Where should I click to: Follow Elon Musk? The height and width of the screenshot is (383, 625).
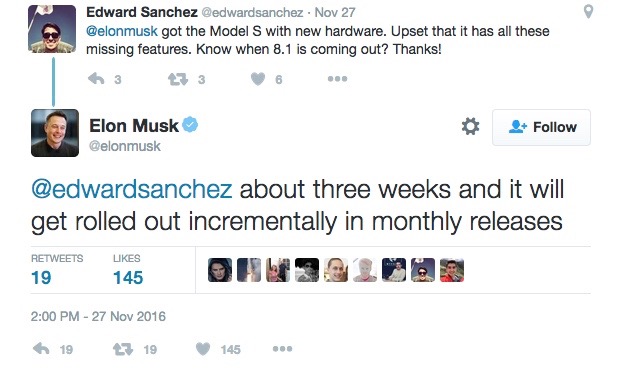pyautogui.click(x=541, y=127)
